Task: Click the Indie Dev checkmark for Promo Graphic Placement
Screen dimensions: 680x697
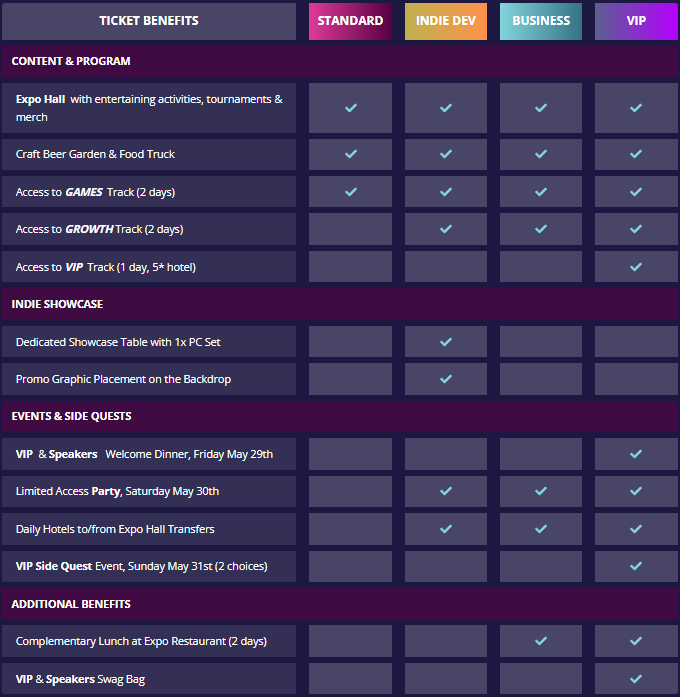Action: (x=446, y=379)
